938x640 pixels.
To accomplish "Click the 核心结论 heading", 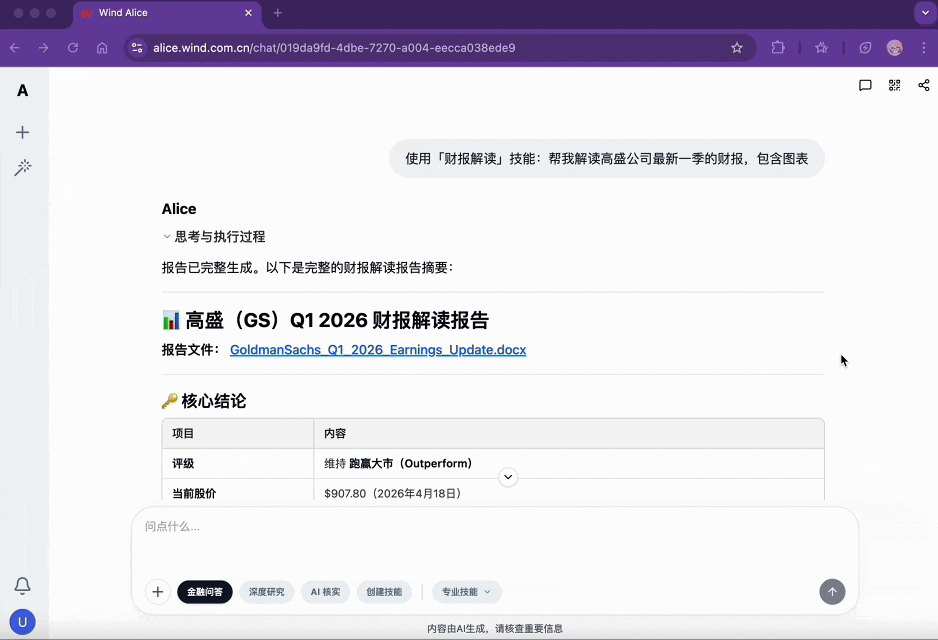I will click(x=204, y=401).
